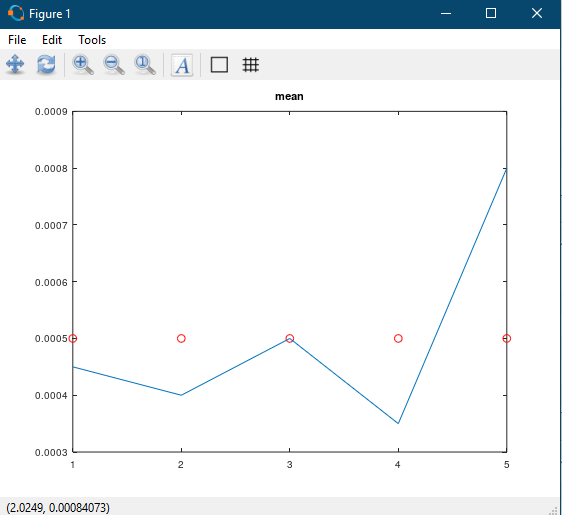Open the File menu
The width and height of the screenshot is (562, 515).
(17, 40)
